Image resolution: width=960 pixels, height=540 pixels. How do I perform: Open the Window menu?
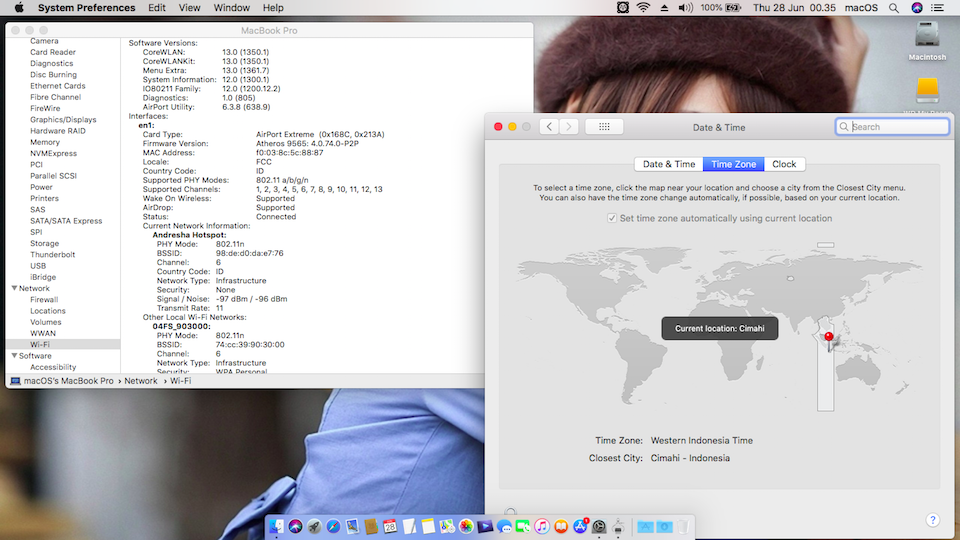click(x=231, y=8)
